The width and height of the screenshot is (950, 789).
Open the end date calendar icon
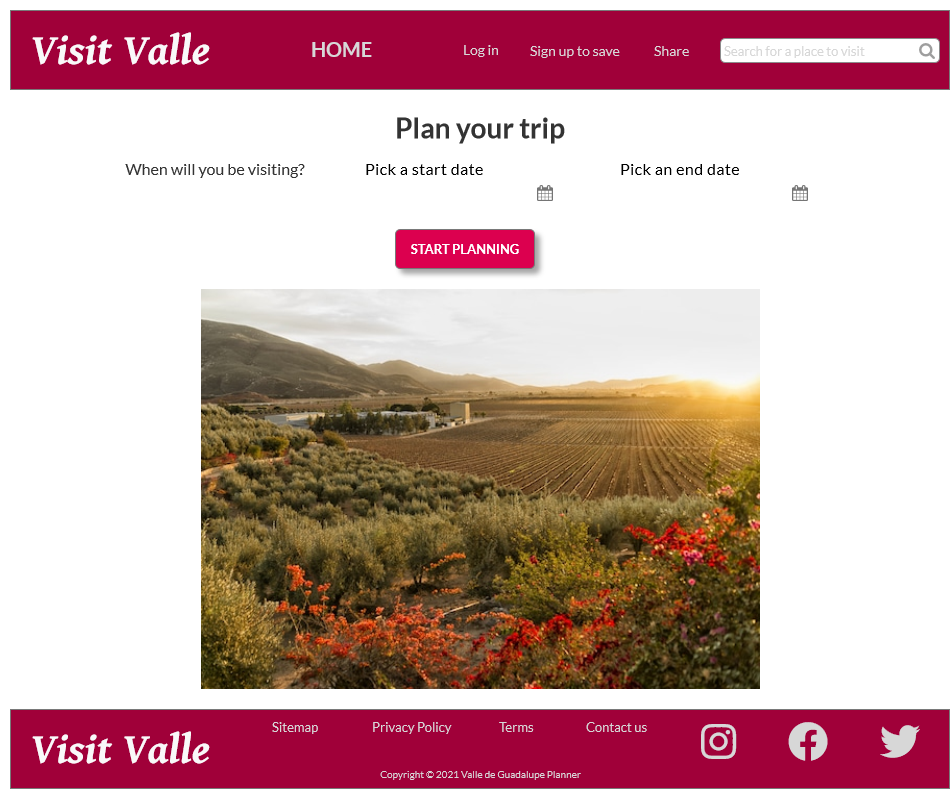coord(800,193)
